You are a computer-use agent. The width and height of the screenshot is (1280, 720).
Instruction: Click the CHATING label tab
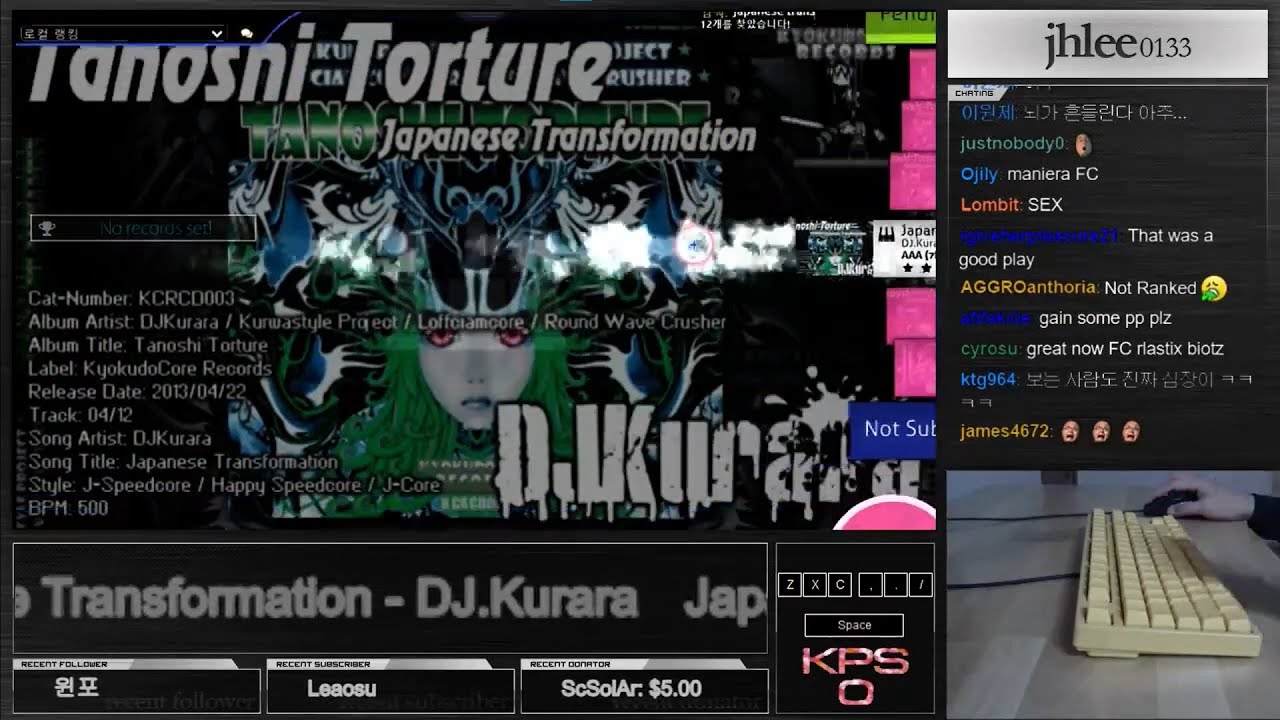point(974,93)
